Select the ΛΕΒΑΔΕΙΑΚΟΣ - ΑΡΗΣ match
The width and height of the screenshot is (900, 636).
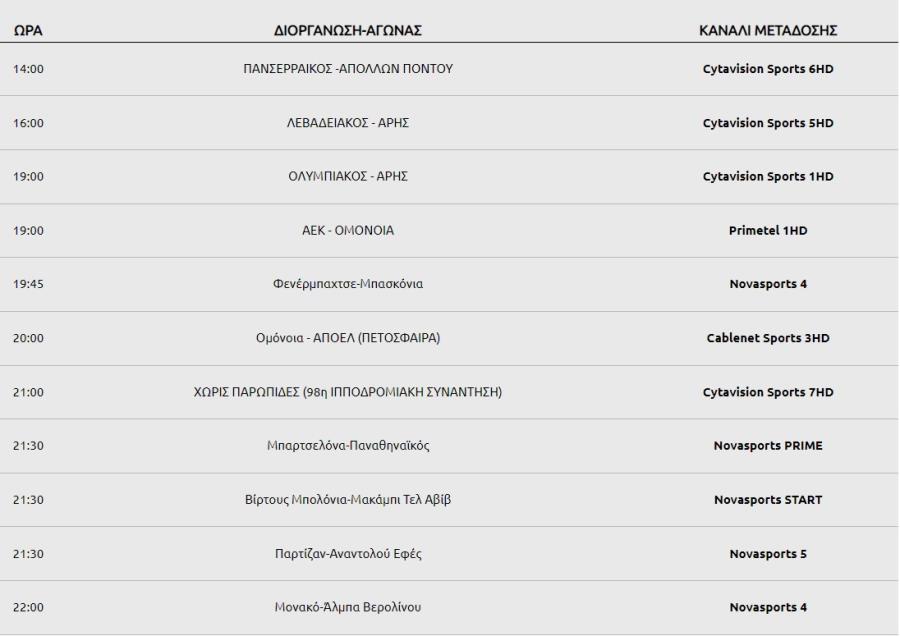coord(348,123)
